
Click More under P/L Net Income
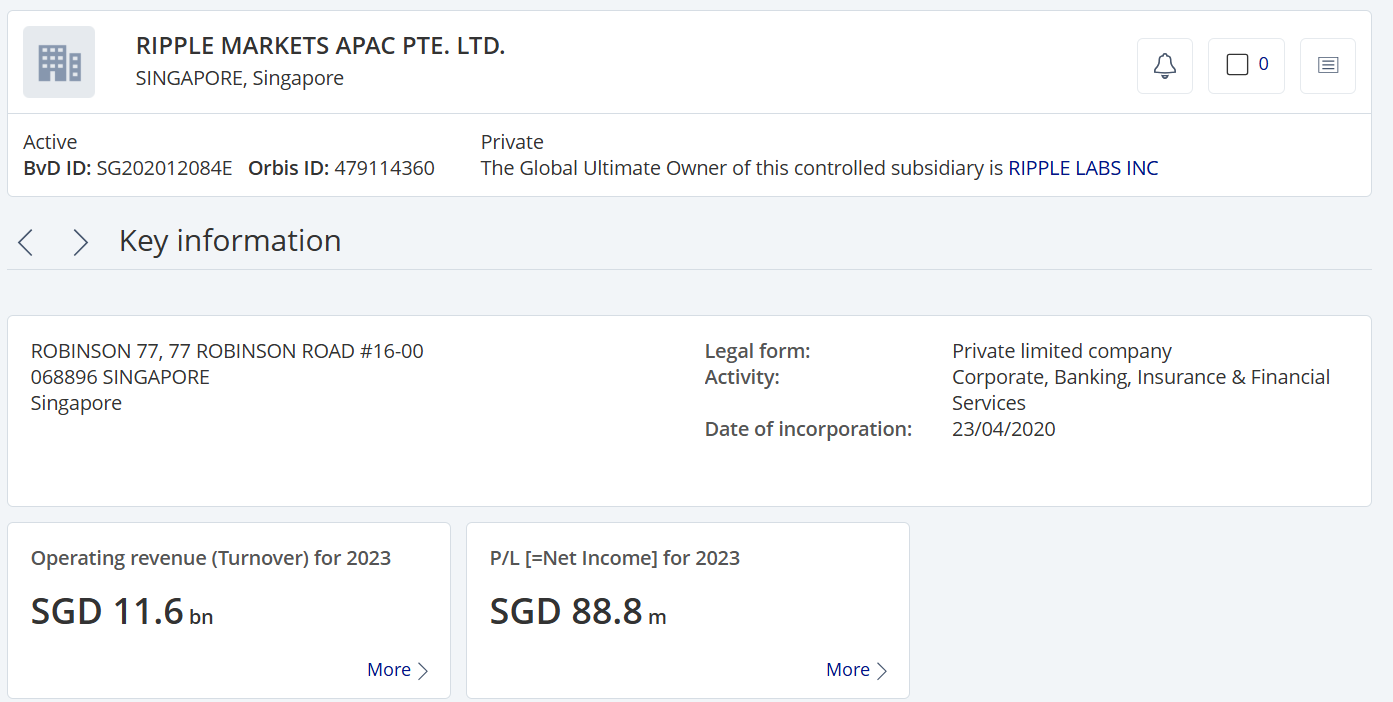848,670
